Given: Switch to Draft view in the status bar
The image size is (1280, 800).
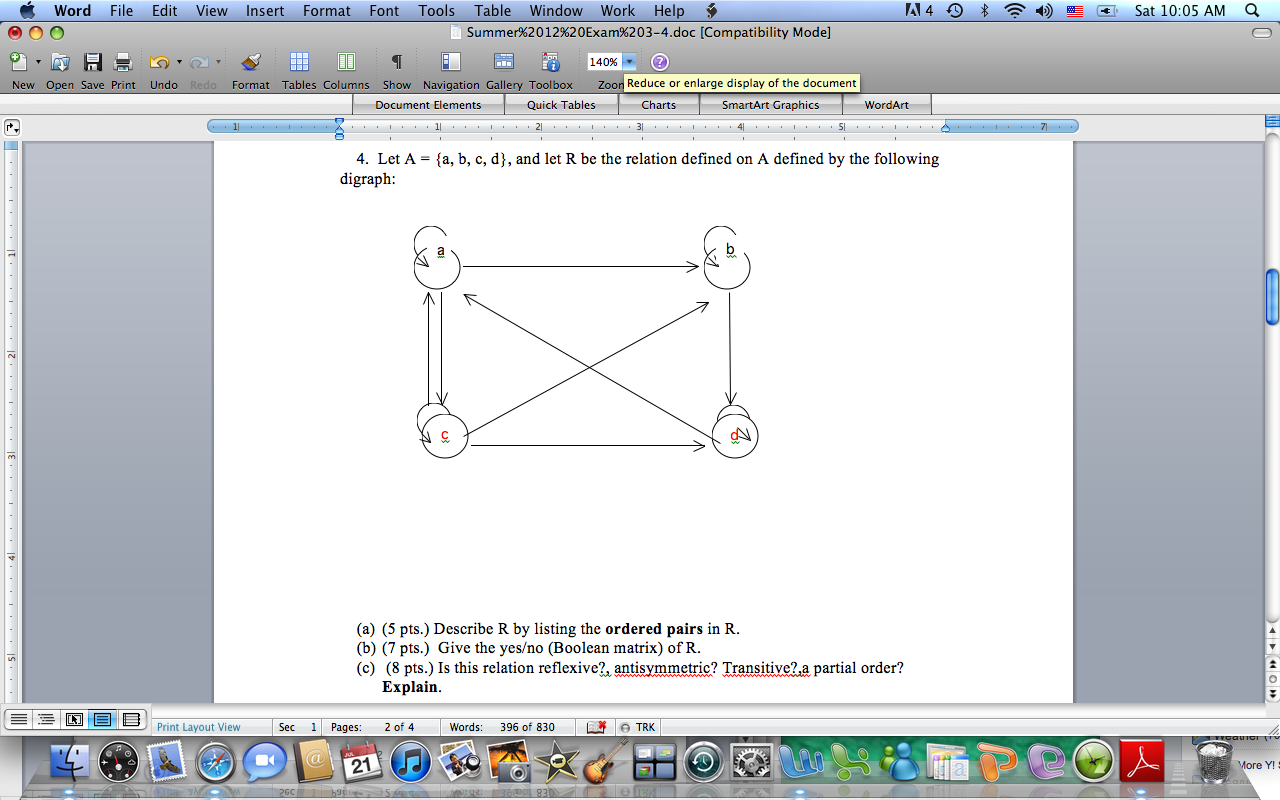Looking at the screenshot, I should click(x=18, y=717).
